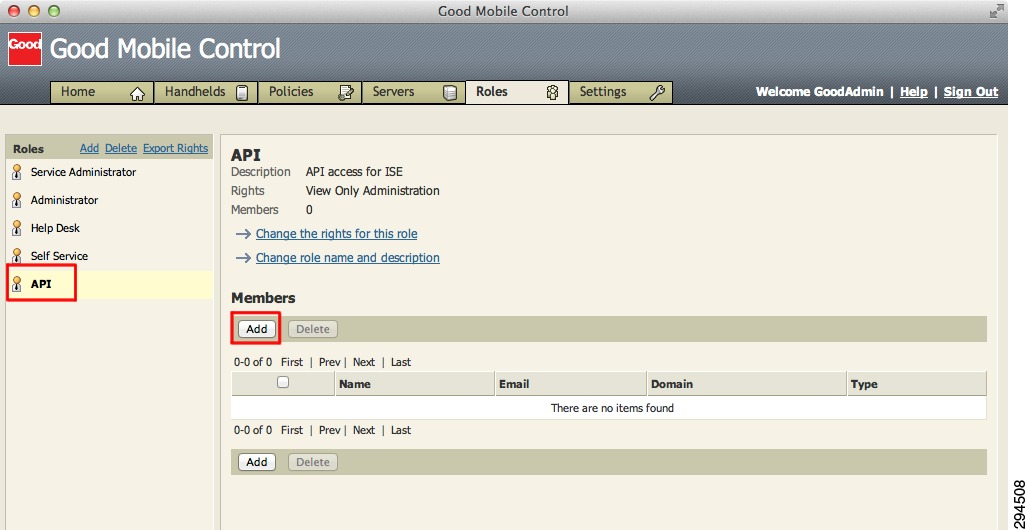Switch to the Handhelds tab
This screenshot has height=530, width=1026.
pos(205,92)
